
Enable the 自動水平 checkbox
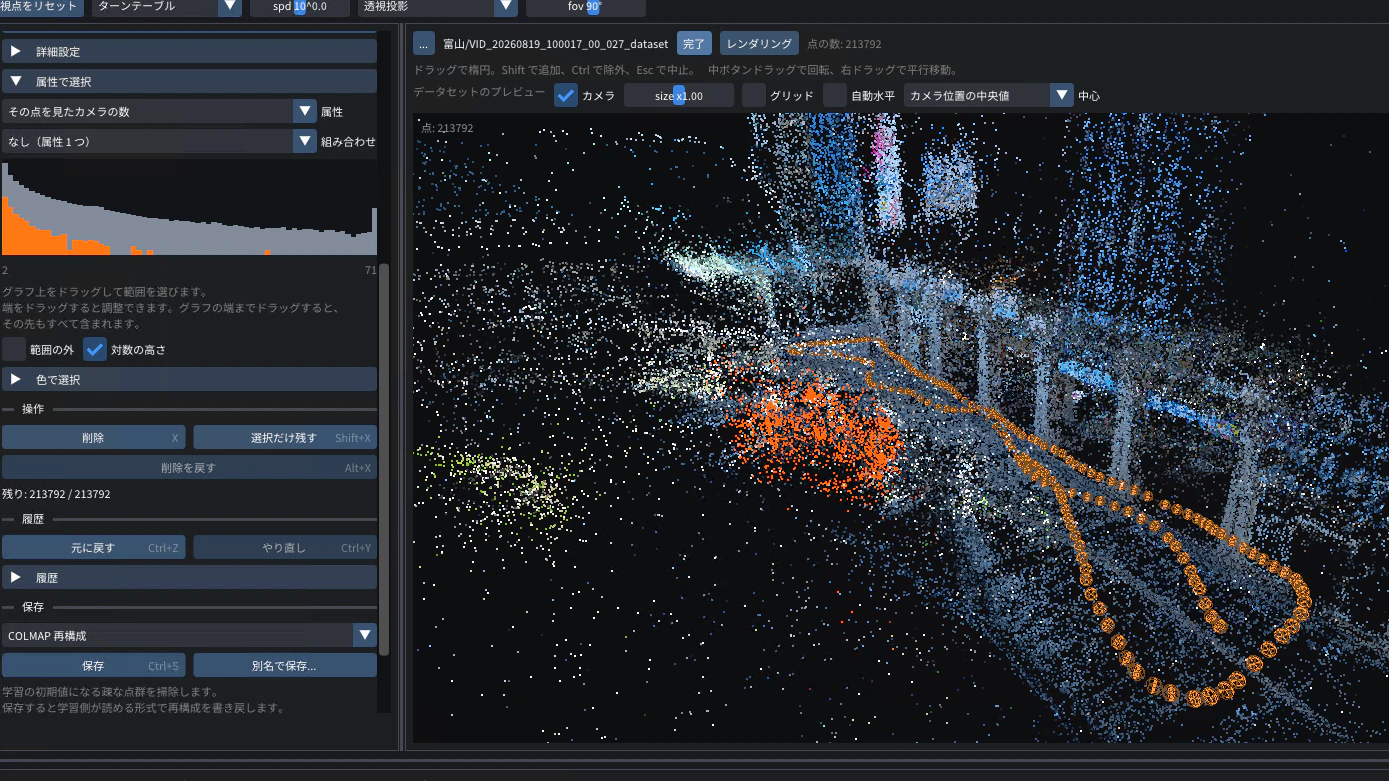[x=835, y=96]
